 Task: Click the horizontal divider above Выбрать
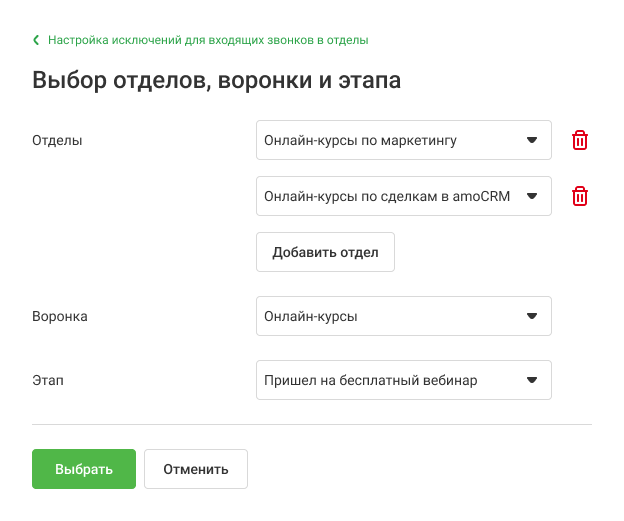(312, 424)
